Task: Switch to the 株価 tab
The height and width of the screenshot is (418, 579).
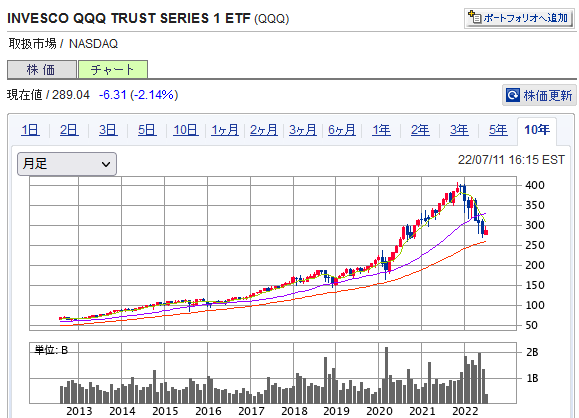Action: tap(42, 69)
